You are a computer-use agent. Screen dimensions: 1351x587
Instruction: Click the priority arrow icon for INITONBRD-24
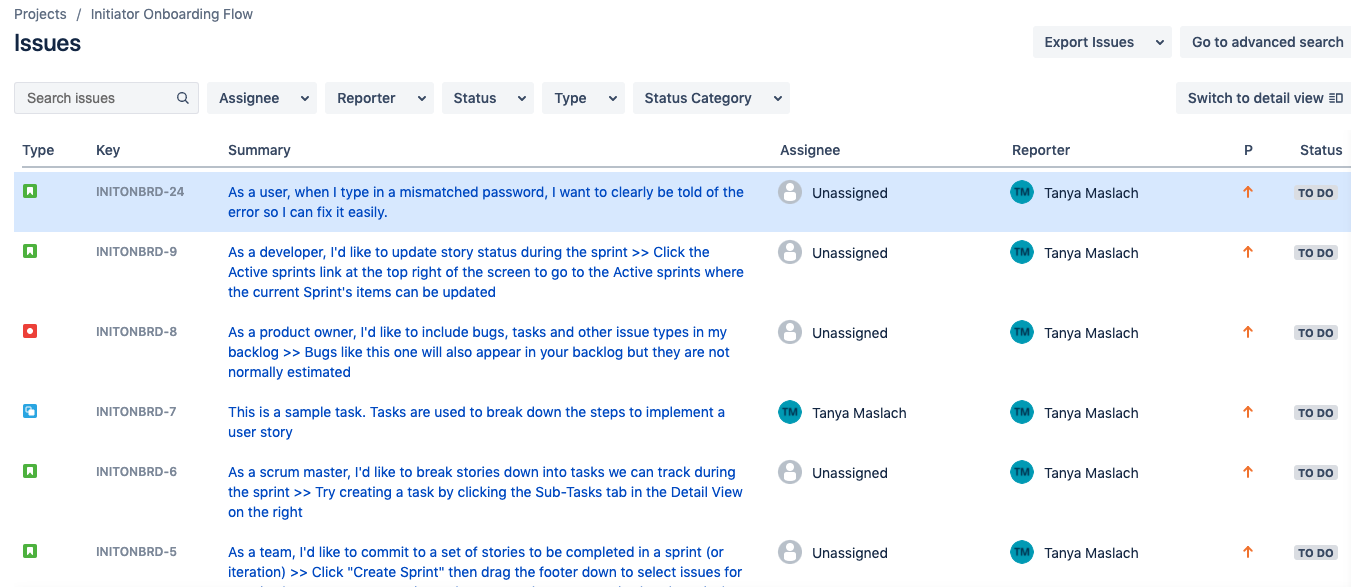pyautogui.click(x=1248, y=192)
